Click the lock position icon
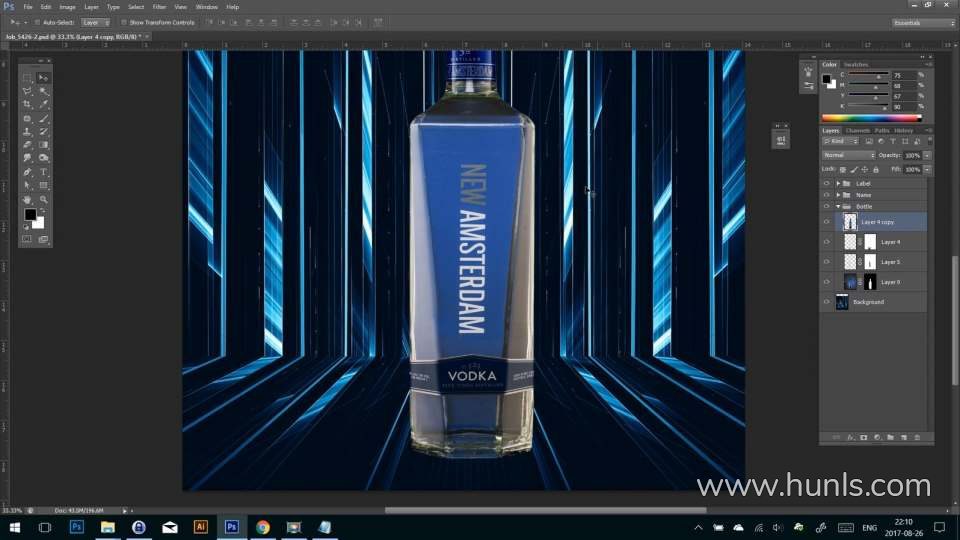The width and height of the screenshot is (960, 540). [864, 170]
